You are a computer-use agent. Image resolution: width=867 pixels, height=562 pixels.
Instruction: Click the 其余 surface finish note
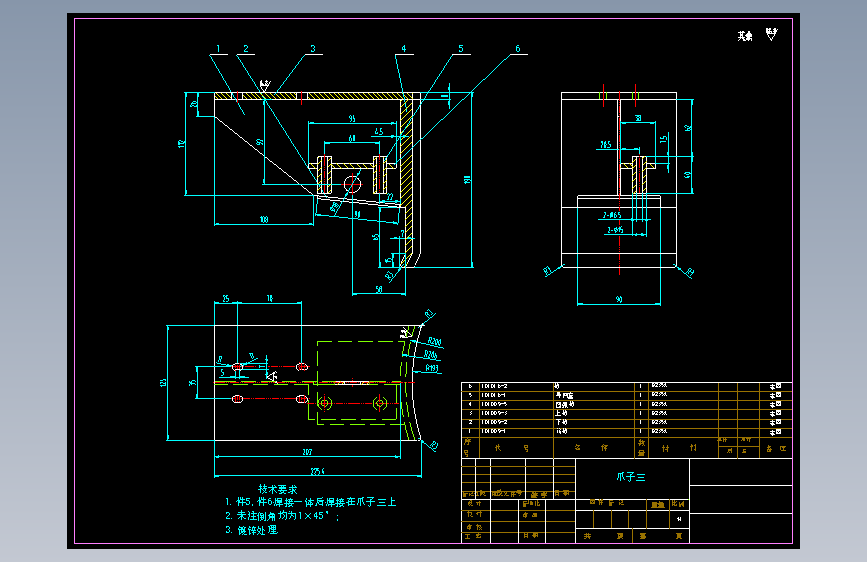[745, 36]
